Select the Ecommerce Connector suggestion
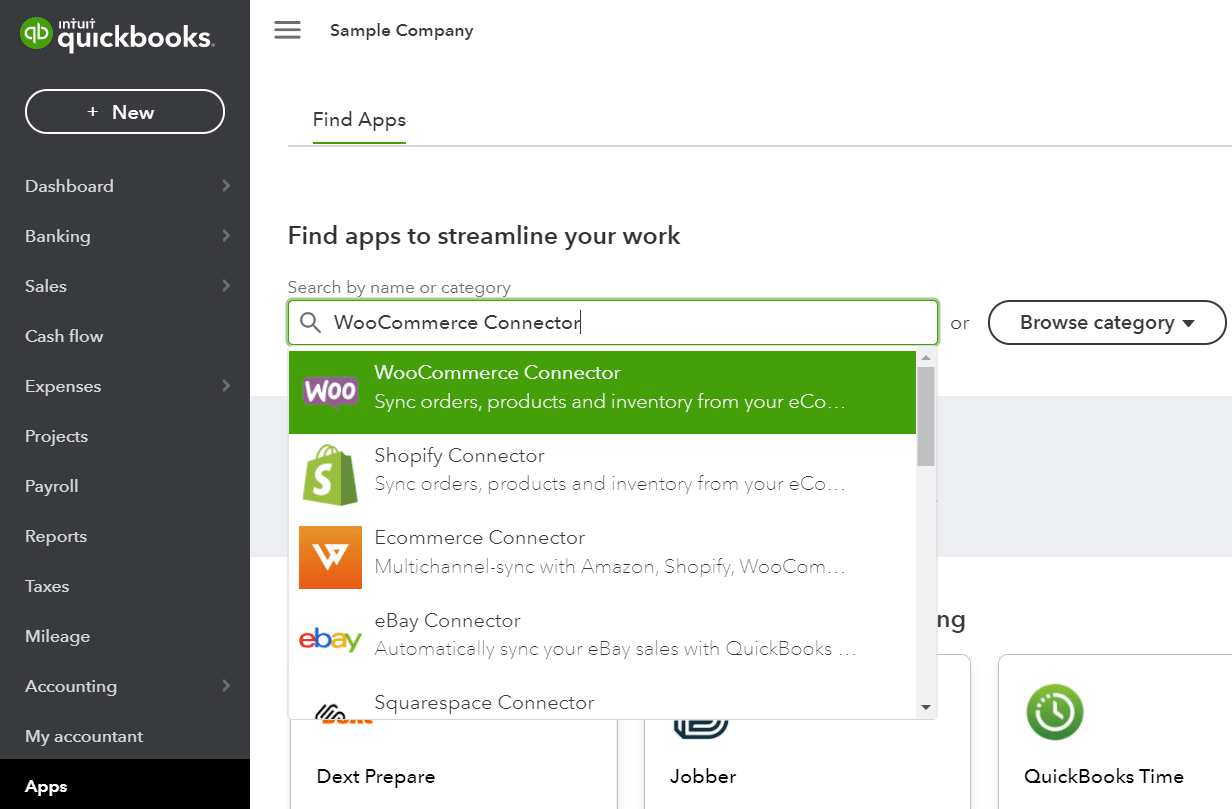 click(x=602, y=557)
